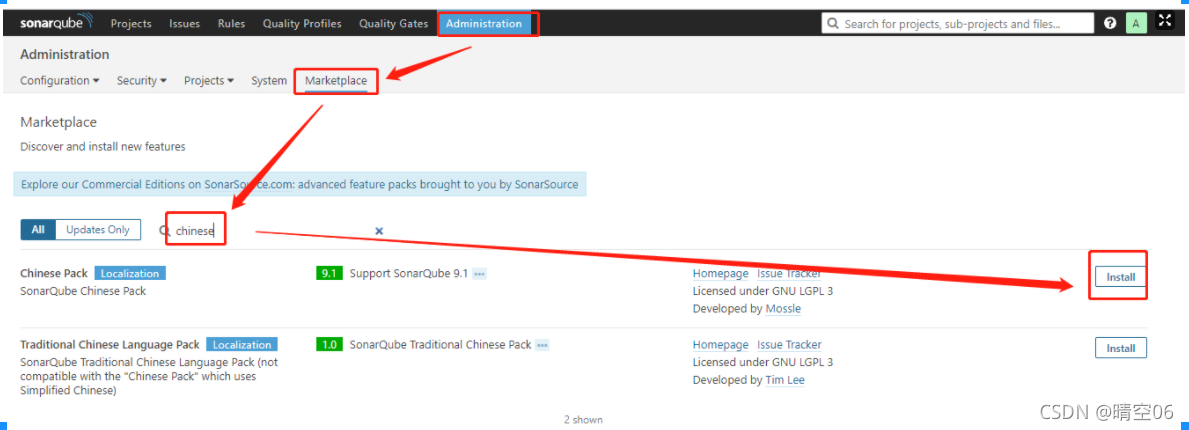Open Chinese Pack Homepage link

point(720,273)
